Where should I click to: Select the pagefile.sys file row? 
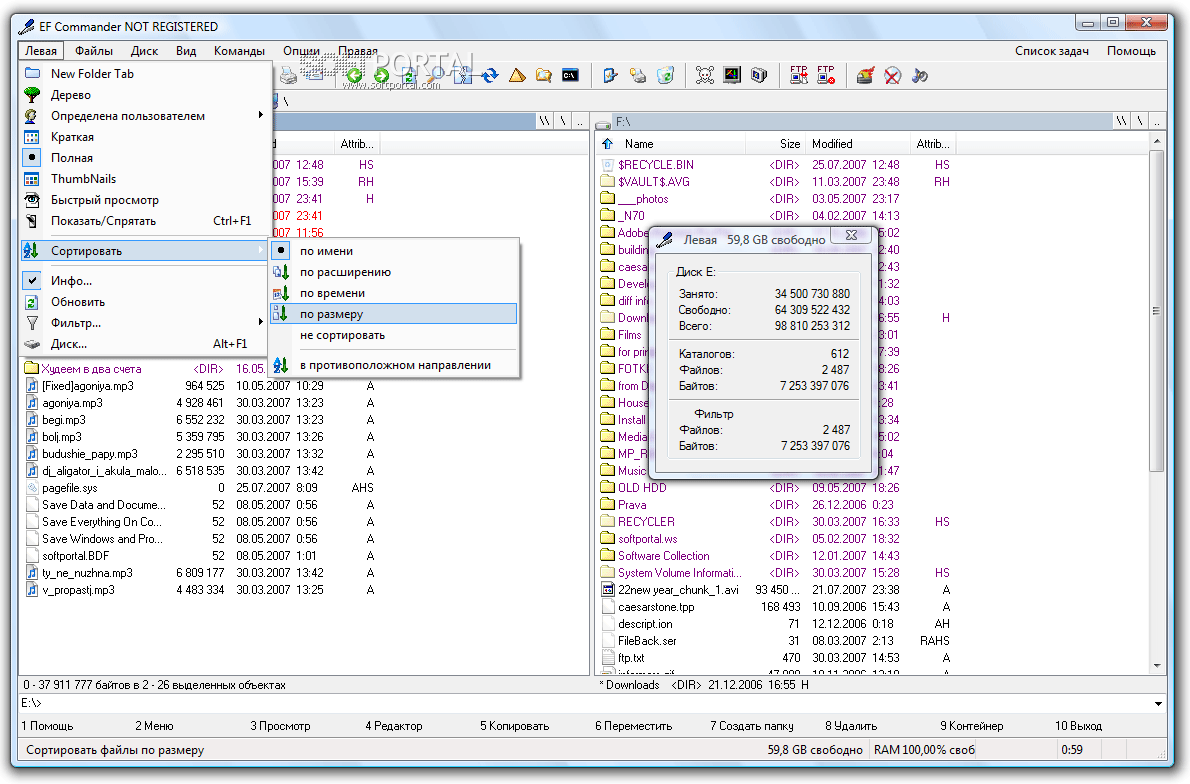(x=200, y=488)
